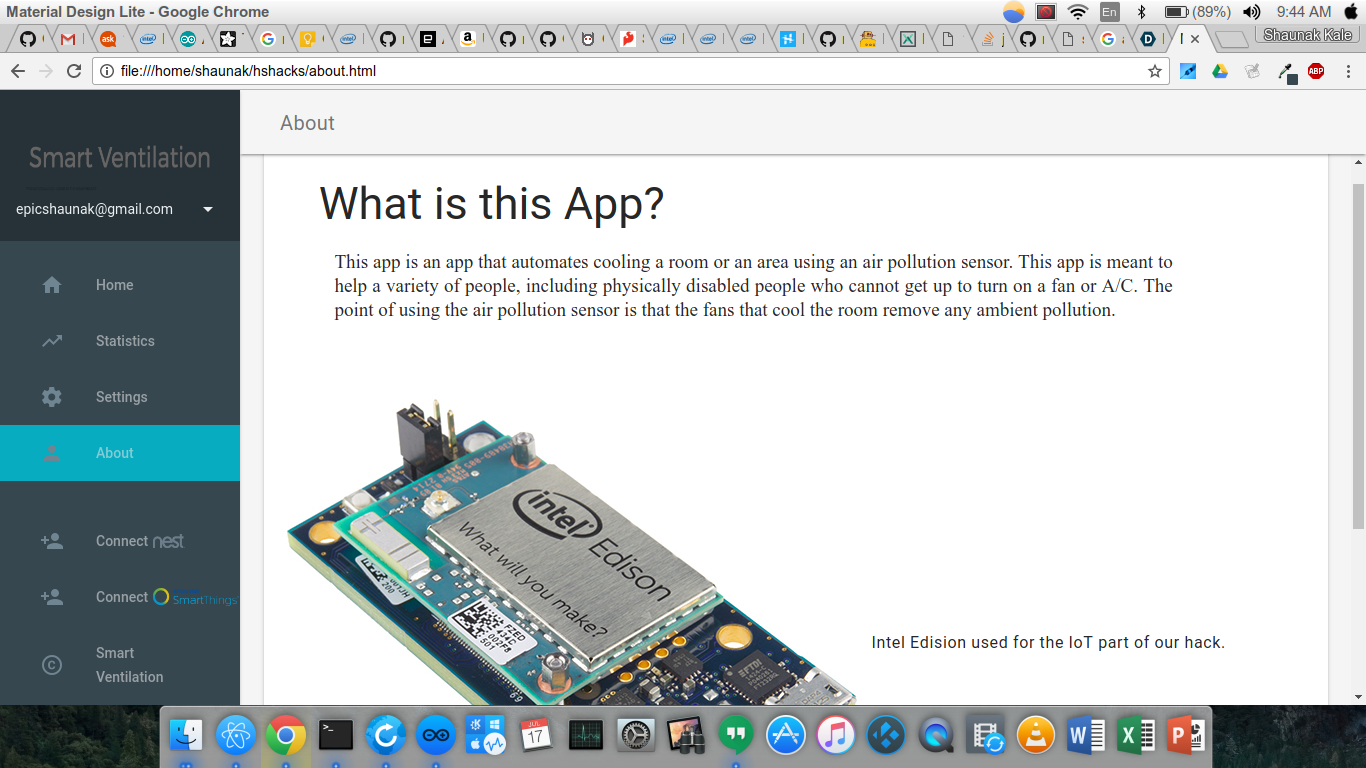Image resolution: width=1366 pixels, height=768 pixels.
Task: Open Kodi from the dock
Action: tap(886, 737)
